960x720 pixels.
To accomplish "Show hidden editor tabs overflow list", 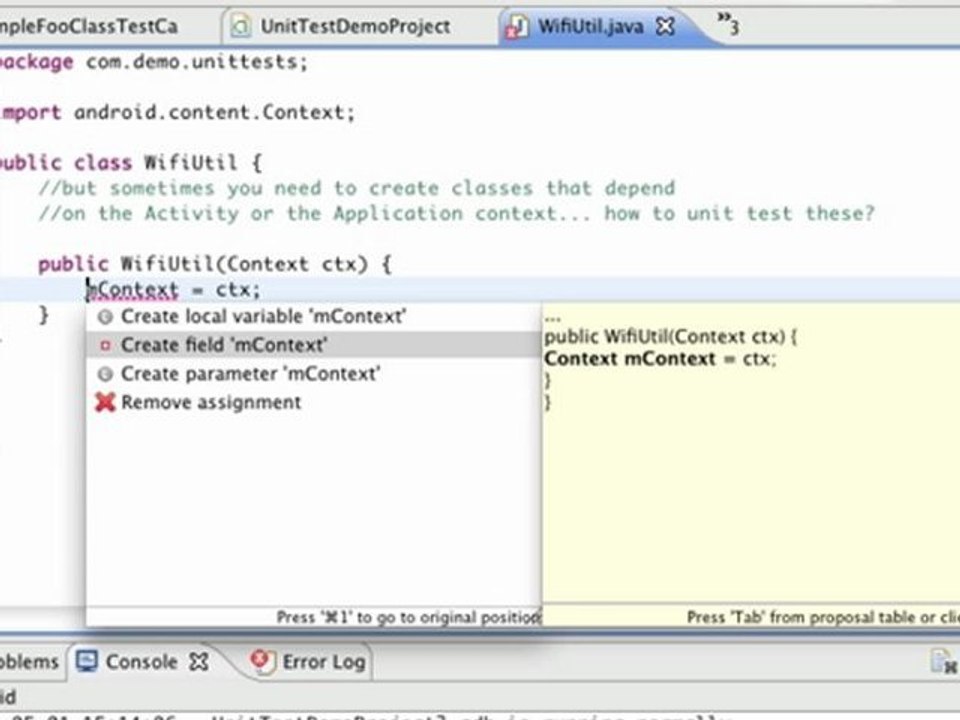I will [728, 24].
